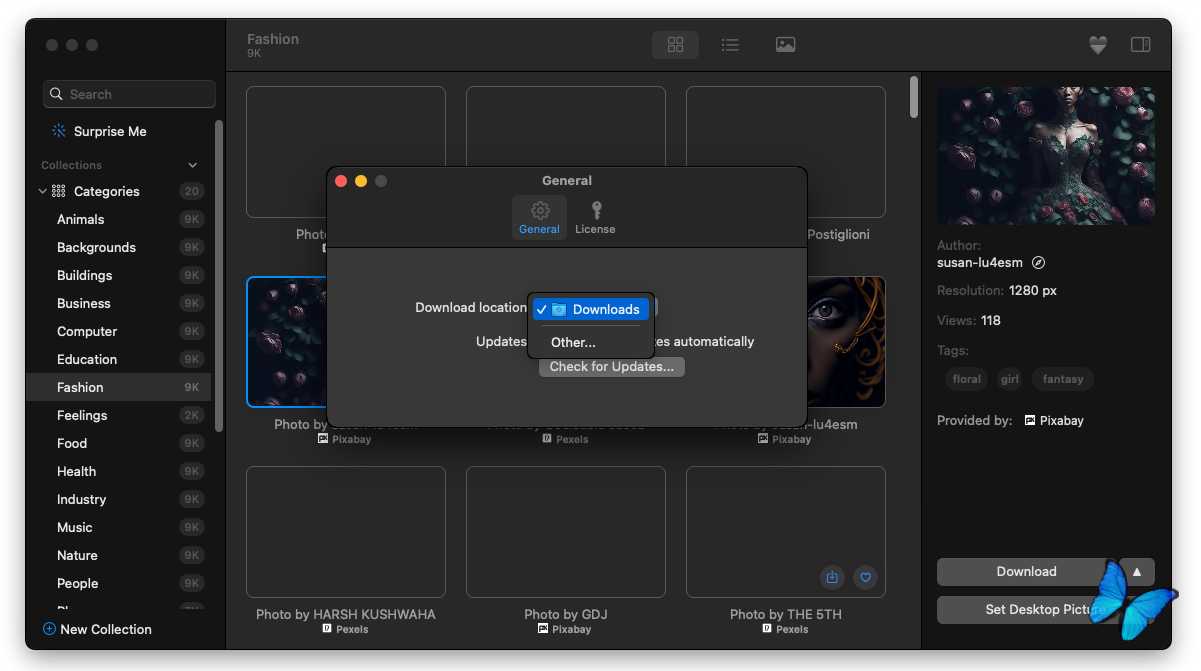Screen dimensions: 1201x671
Task: Switch to grid view layout
Action: [675, 45]
